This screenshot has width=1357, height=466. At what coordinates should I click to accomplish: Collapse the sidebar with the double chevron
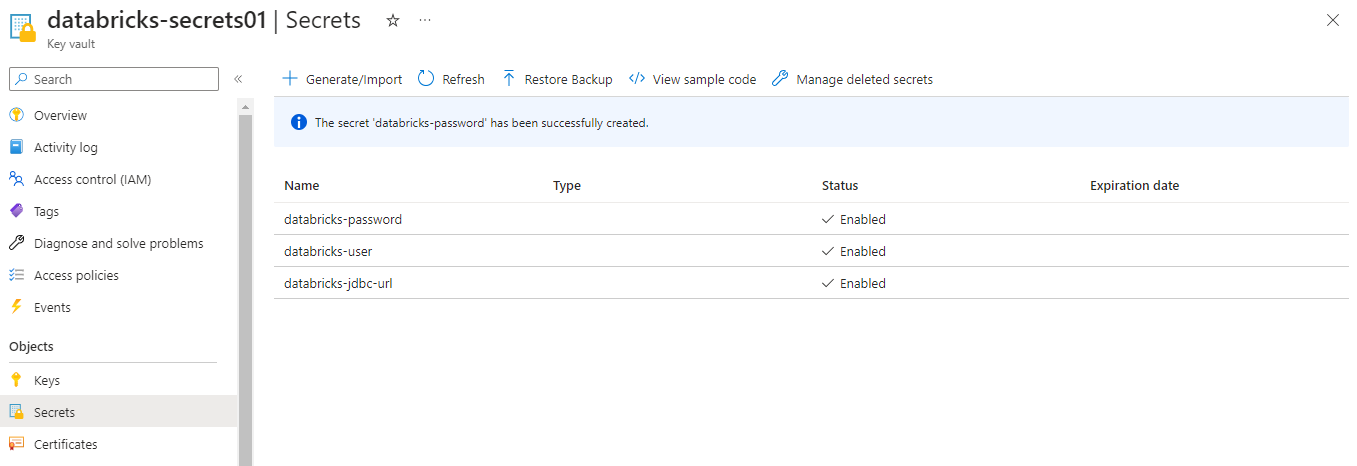(x=238, y=79)
